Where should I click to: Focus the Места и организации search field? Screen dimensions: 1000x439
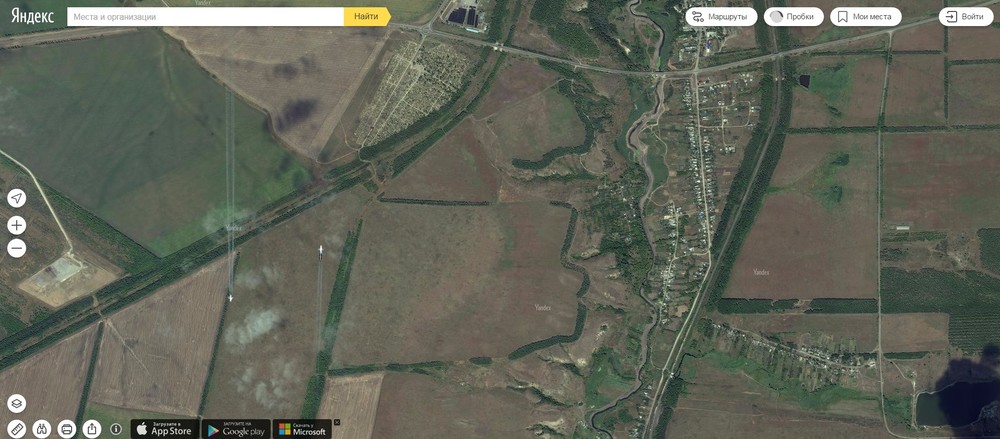[205, 17]
